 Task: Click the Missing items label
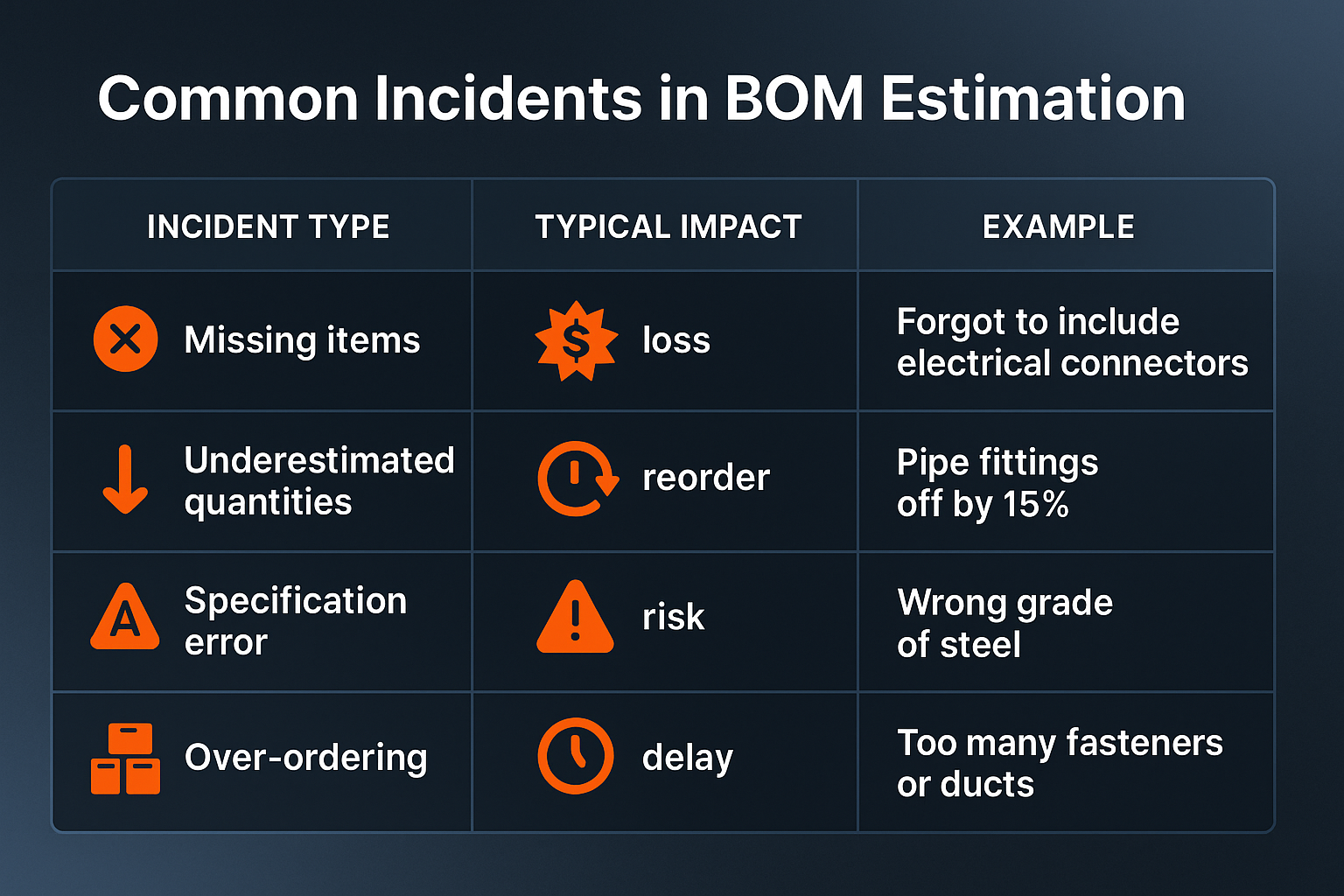coord(302,339)
